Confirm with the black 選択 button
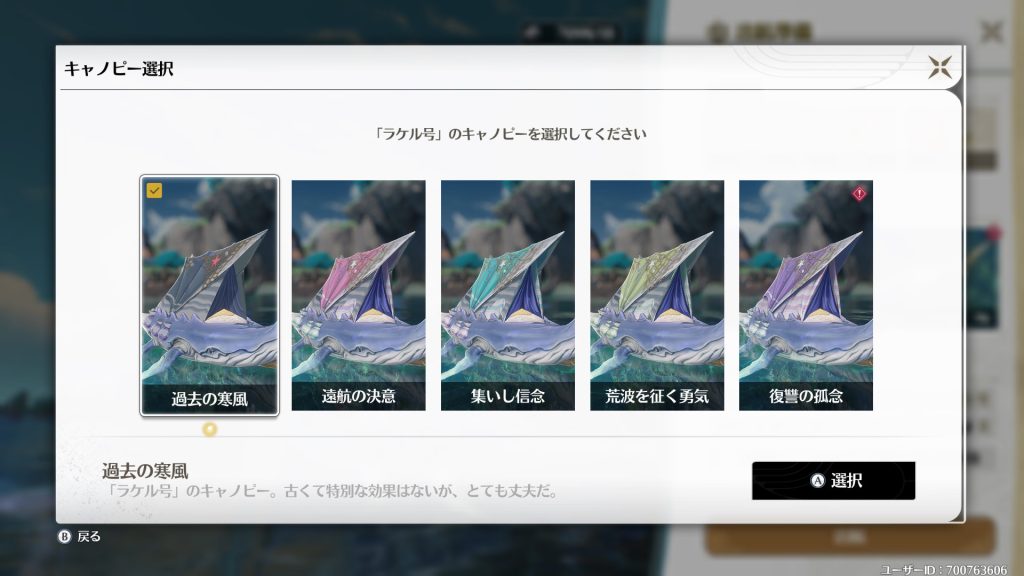This screenshot has height=576, width=1024. click(833, 481)
